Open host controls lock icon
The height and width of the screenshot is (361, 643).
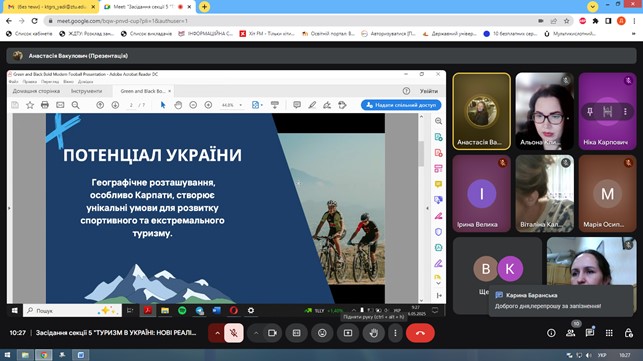click(628, 333)
